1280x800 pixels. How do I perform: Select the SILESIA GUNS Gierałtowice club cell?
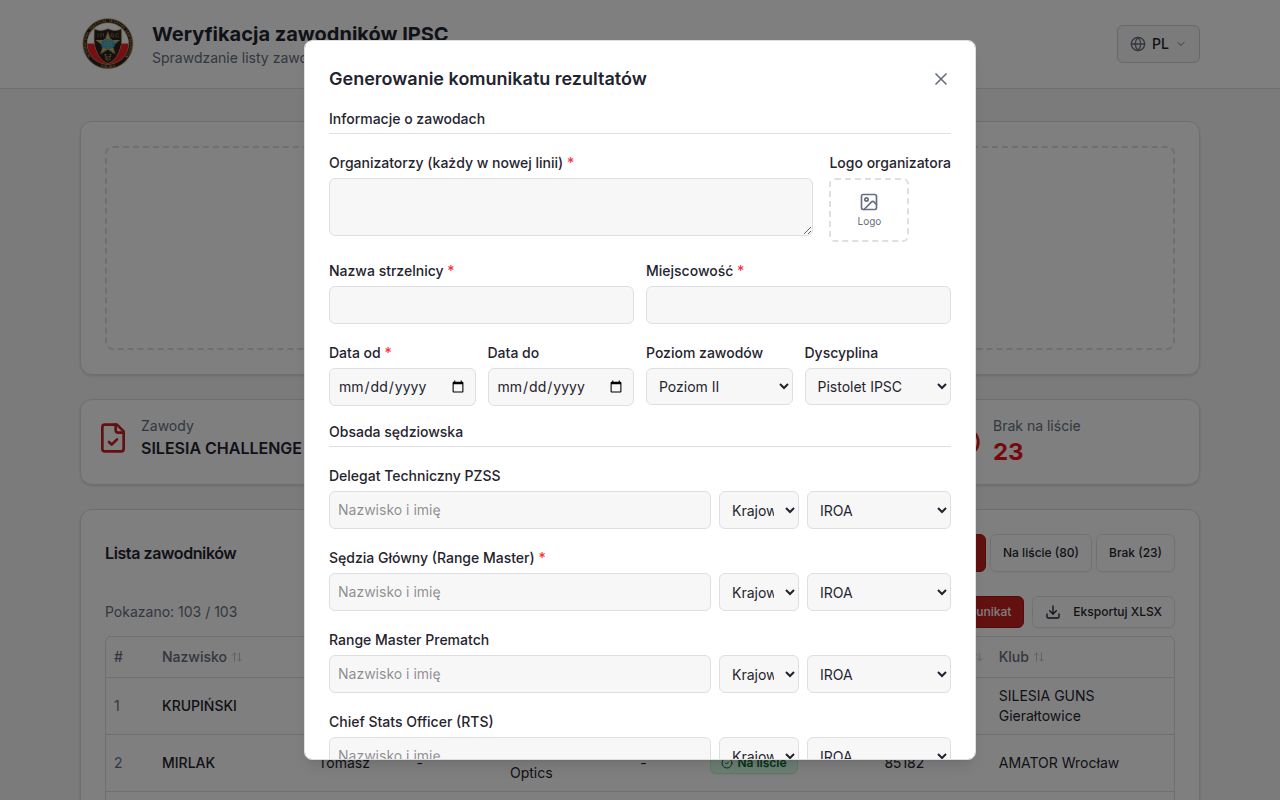pos(1047,706)
